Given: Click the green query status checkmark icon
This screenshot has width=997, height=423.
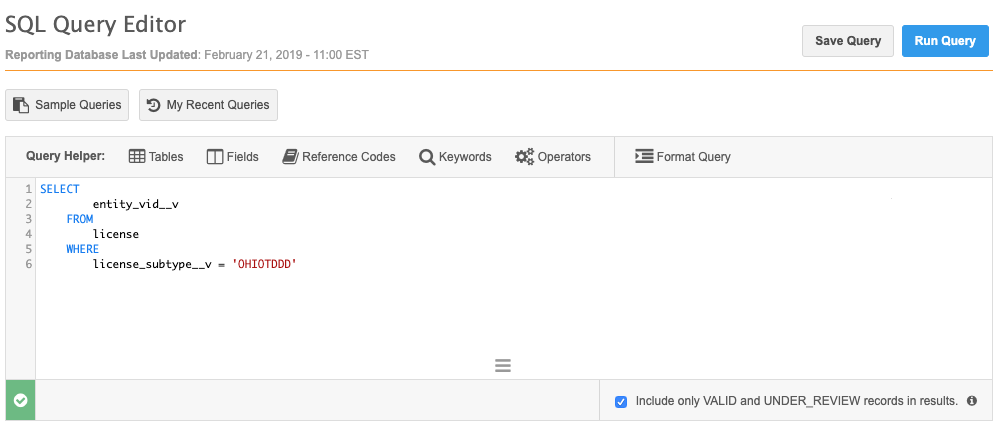Looking at the screenshot, I should (20, 400).
